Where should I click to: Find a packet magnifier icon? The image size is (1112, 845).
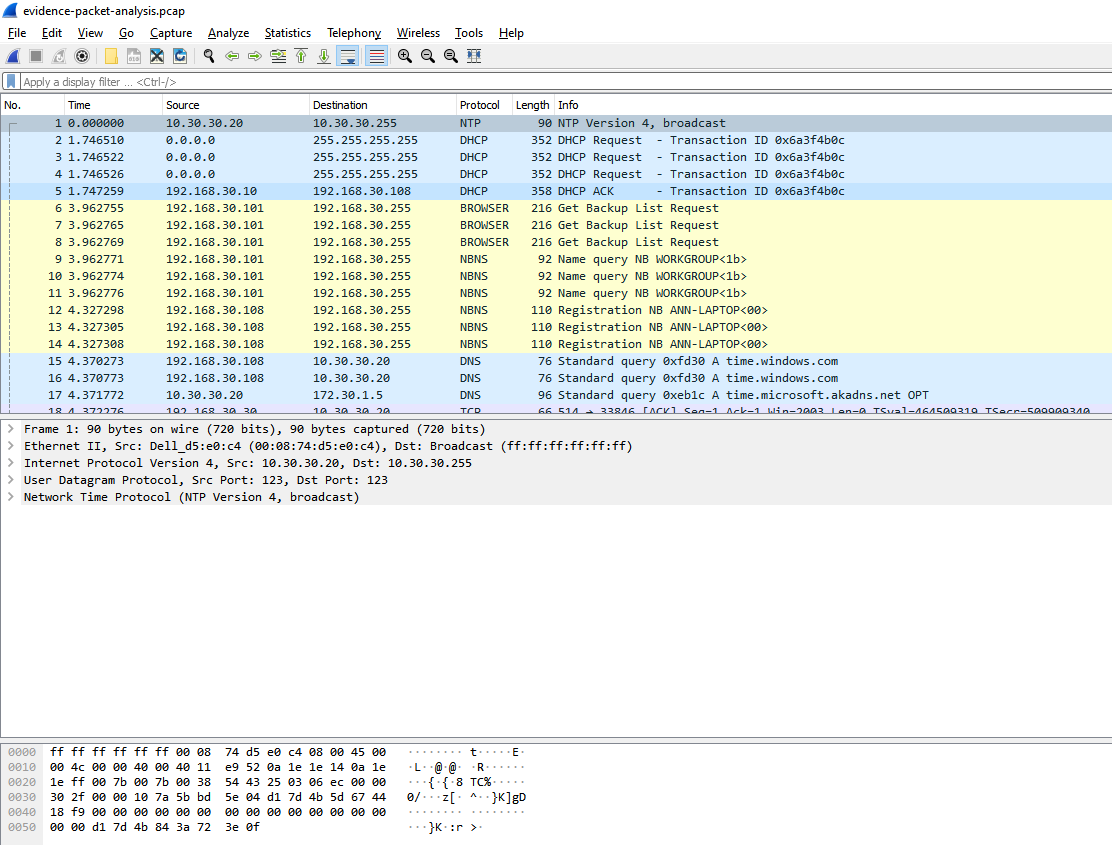coord(208,56)
